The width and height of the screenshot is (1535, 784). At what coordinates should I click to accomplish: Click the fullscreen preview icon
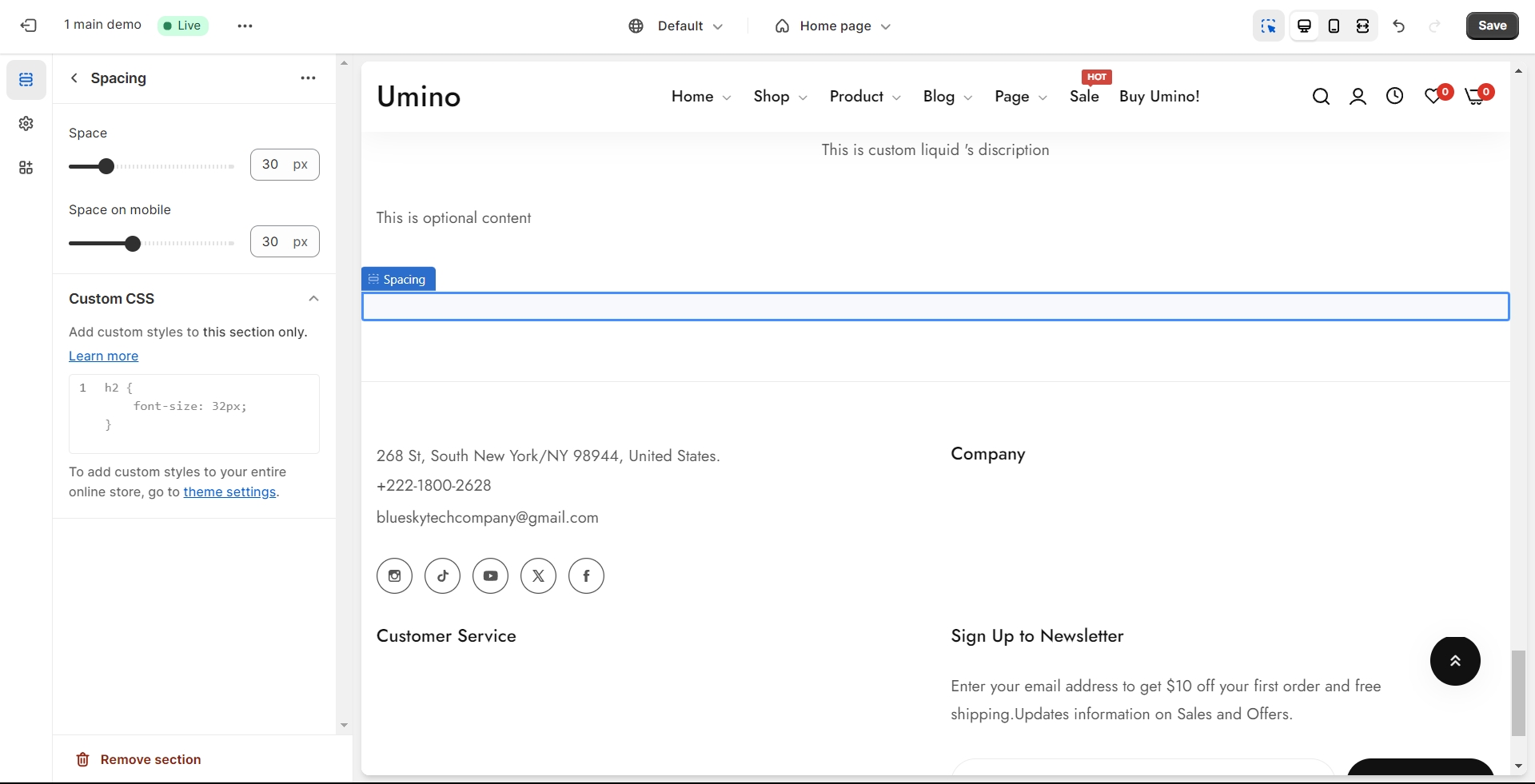1362,26
